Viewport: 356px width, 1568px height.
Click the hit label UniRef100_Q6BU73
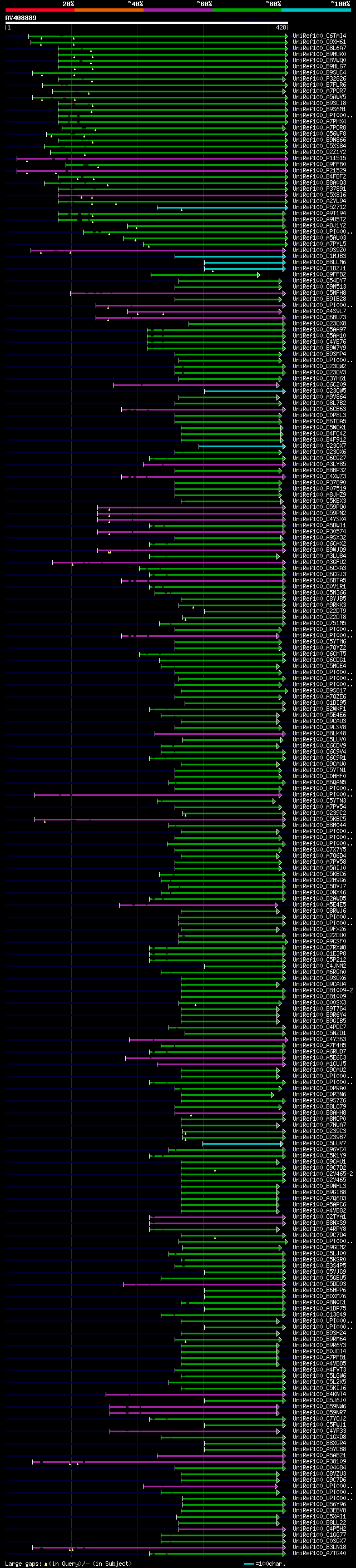click(x=319, y=318)
